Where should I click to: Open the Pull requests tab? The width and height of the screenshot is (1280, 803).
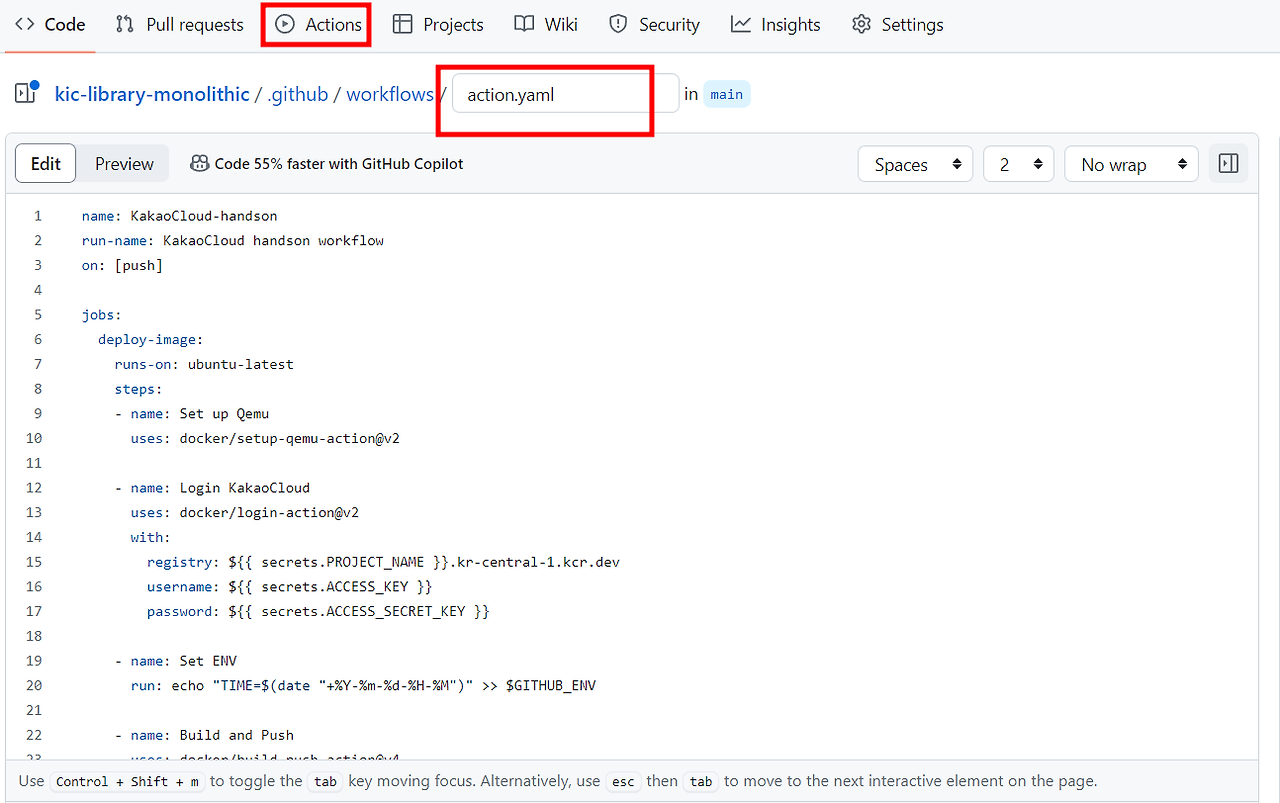(x=180, y=25)
